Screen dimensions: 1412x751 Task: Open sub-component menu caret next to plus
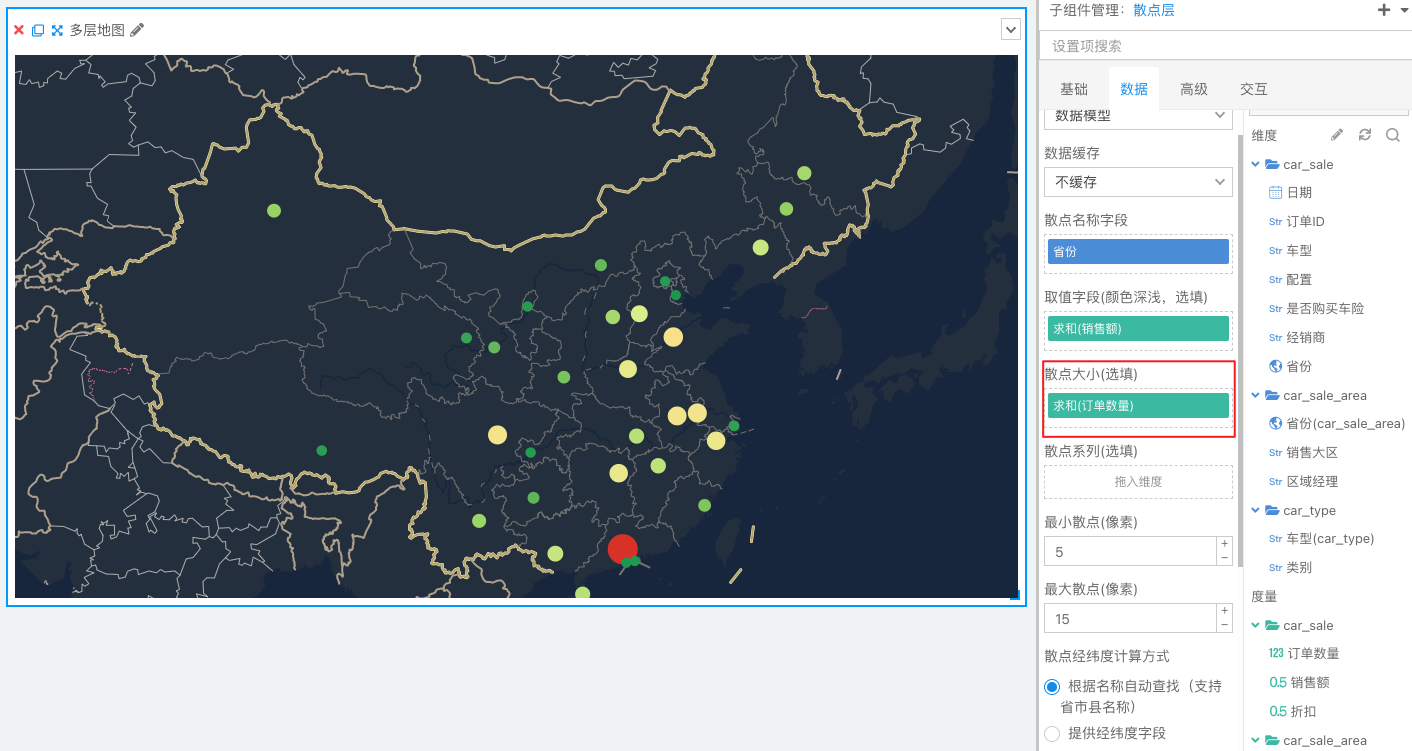tap(1403, 10)
